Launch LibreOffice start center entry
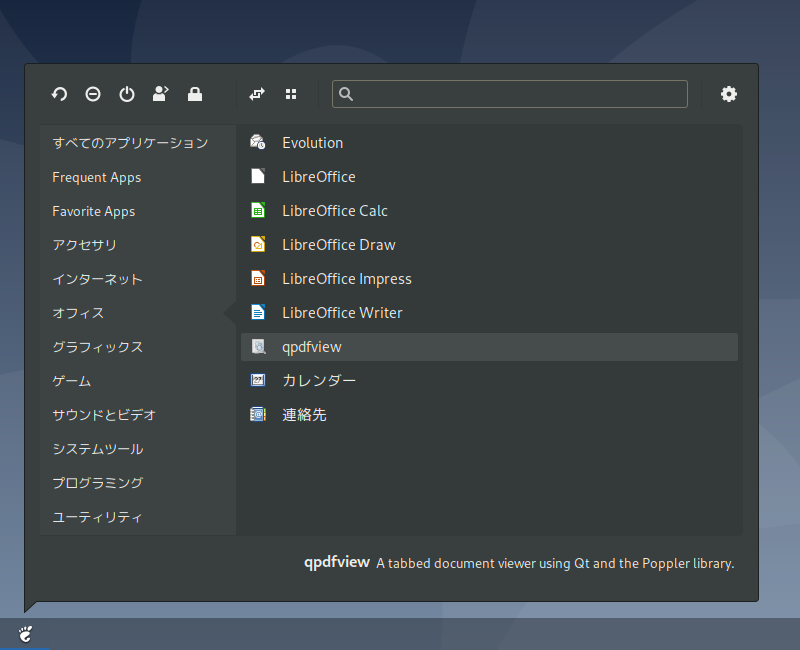800x650 pixels. 489,177
